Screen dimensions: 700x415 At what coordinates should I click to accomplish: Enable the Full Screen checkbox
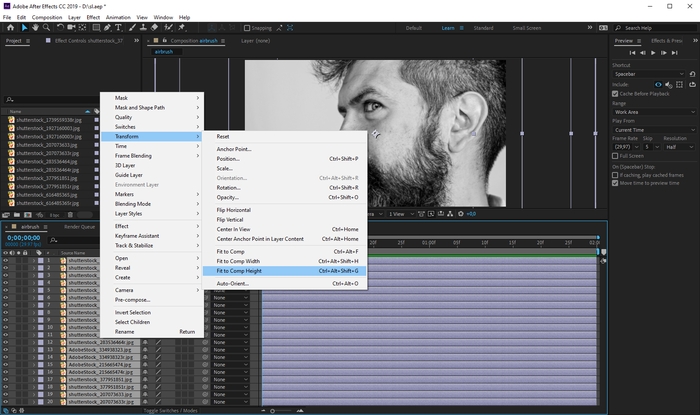[615, 156]
